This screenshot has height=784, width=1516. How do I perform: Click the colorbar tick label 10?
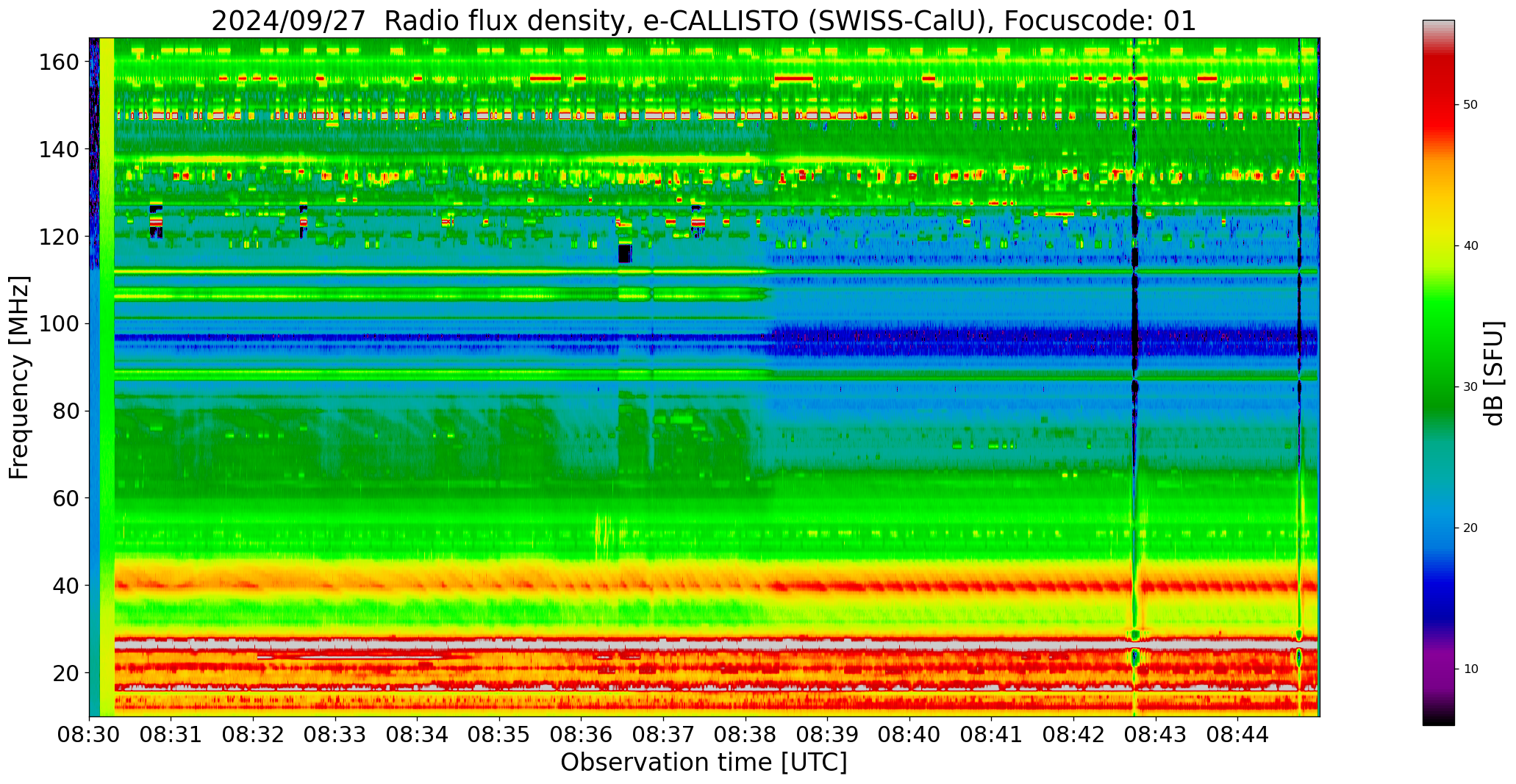click(x=1470, y=669)
